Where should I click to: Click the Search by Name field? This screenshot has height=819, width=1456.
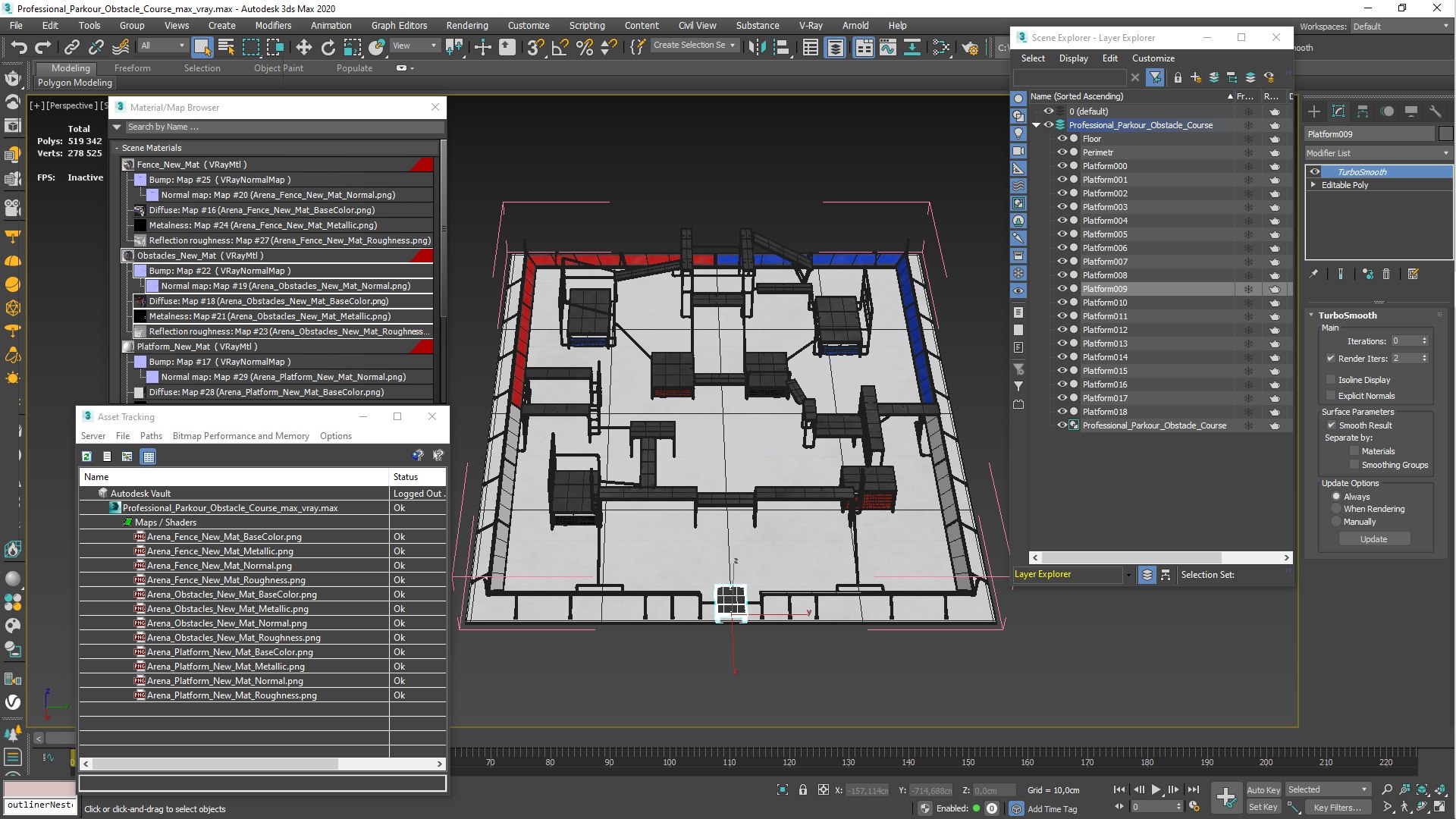pyautogui.click(x=284, y=127)
